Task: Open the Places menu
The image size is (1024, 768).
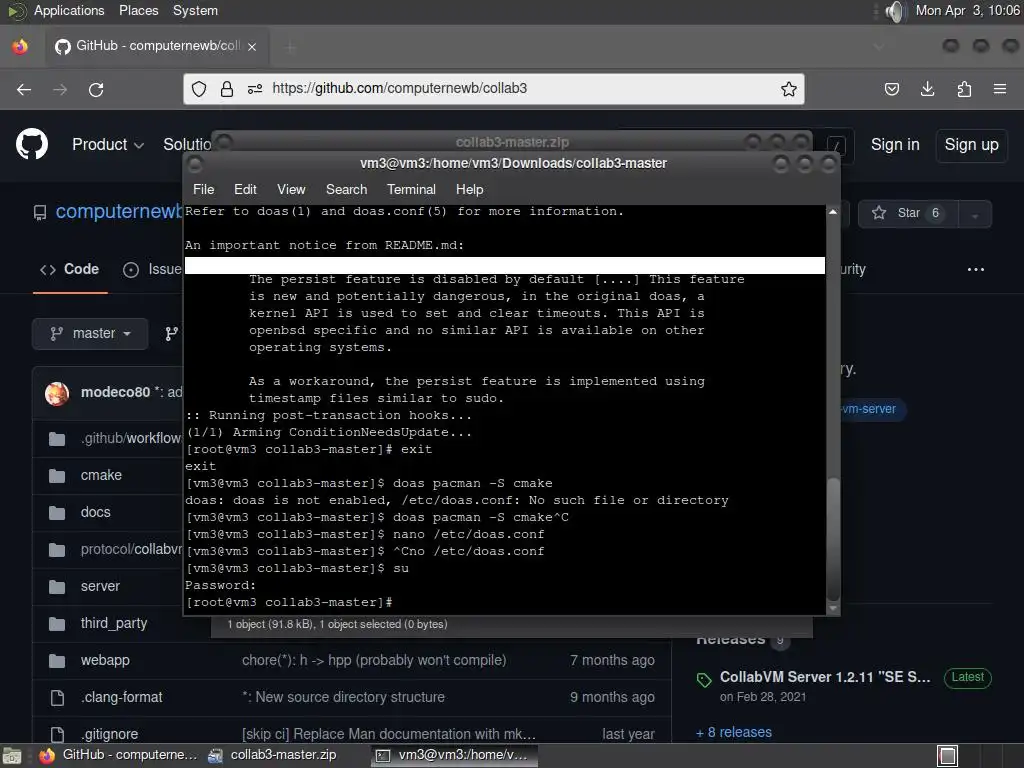Action: coord(138,10)
